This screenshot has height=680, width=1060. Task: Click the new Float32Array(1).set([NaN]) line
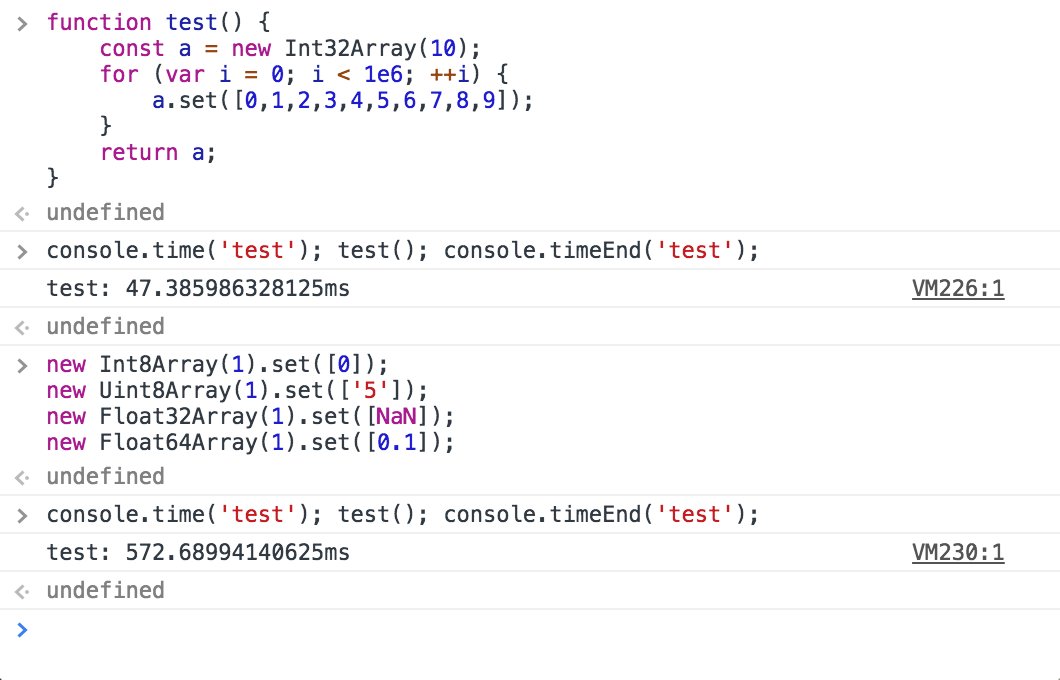point(250,416)
